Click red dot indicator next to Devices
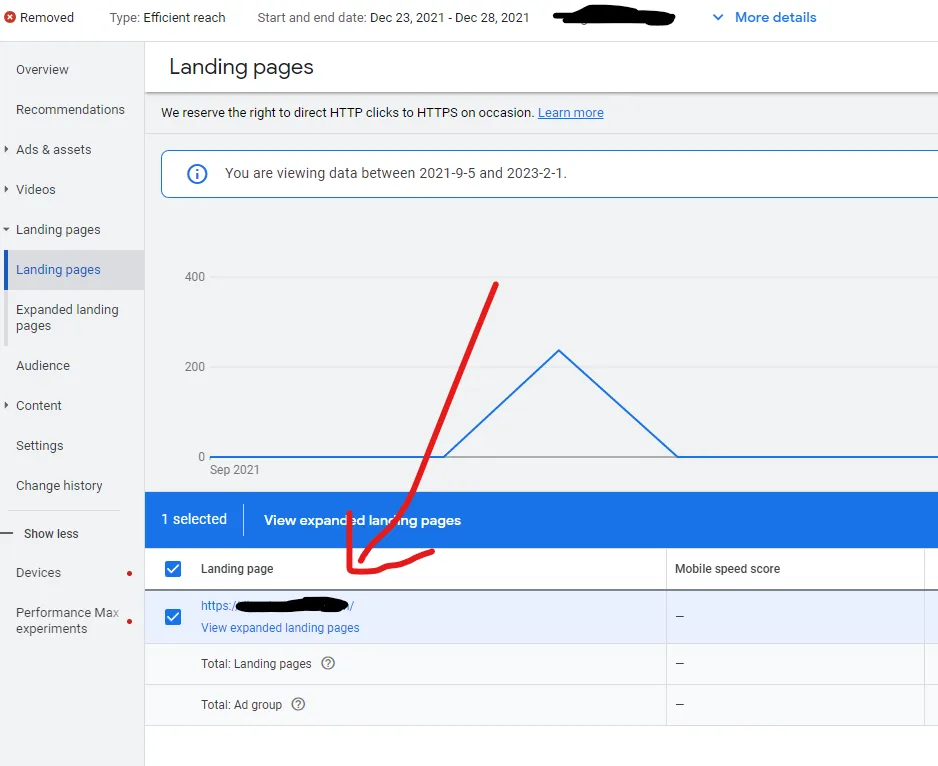The height and width of the screenshot is (766, 938). click(x=129, y=573)
